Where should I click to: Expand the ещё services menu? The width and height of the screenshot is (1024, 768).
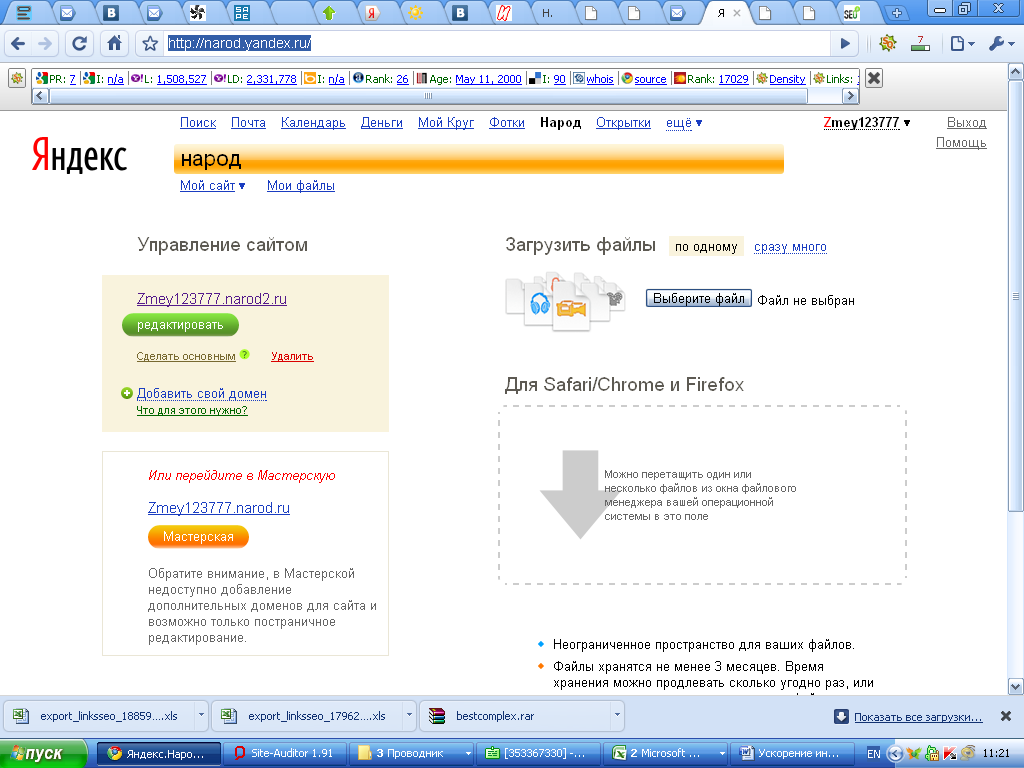(x=684, y=123)
